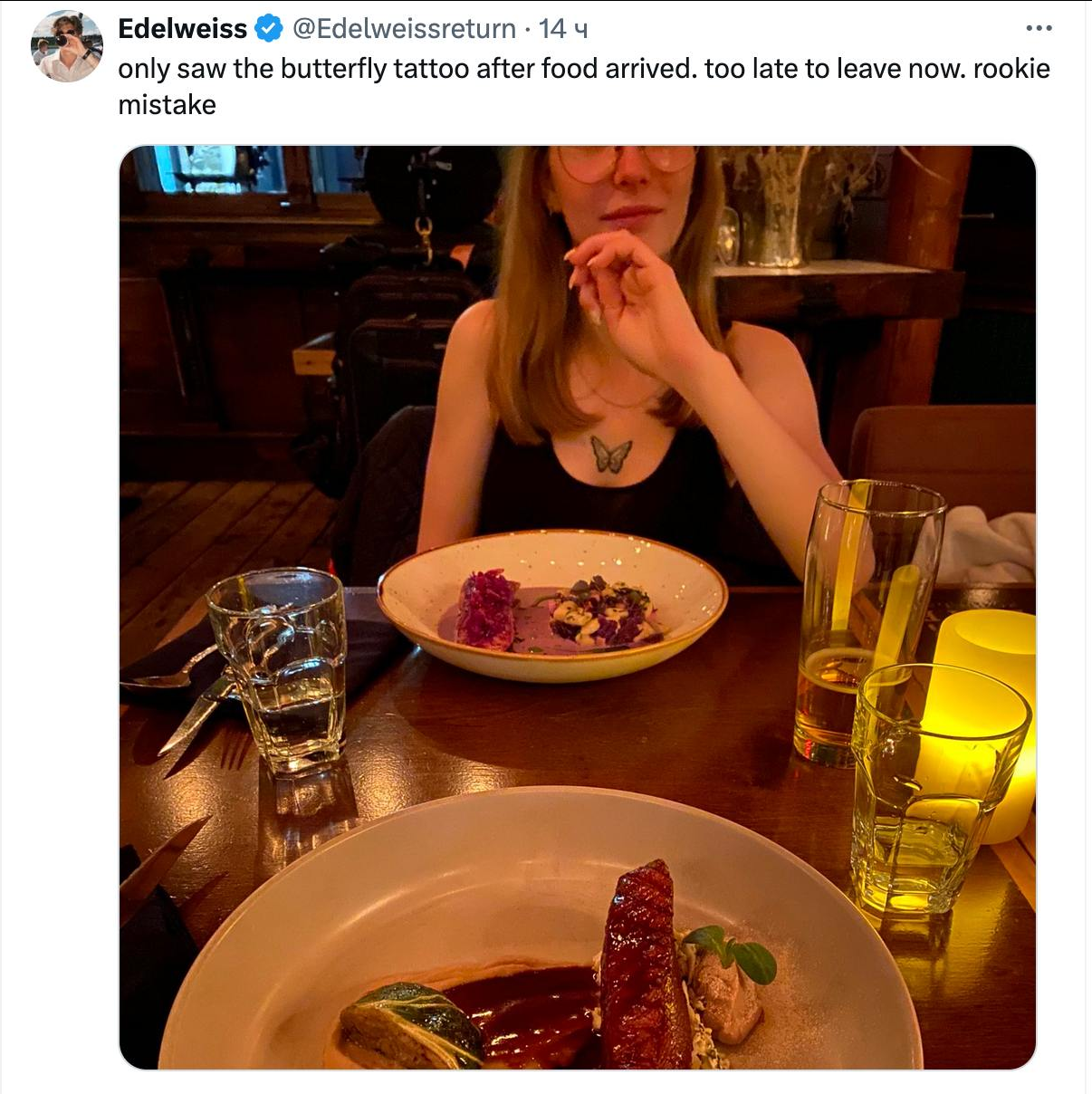Open the three-dots more options menu
This screenshot has width=1092, height=1094.
[1039, 29]
